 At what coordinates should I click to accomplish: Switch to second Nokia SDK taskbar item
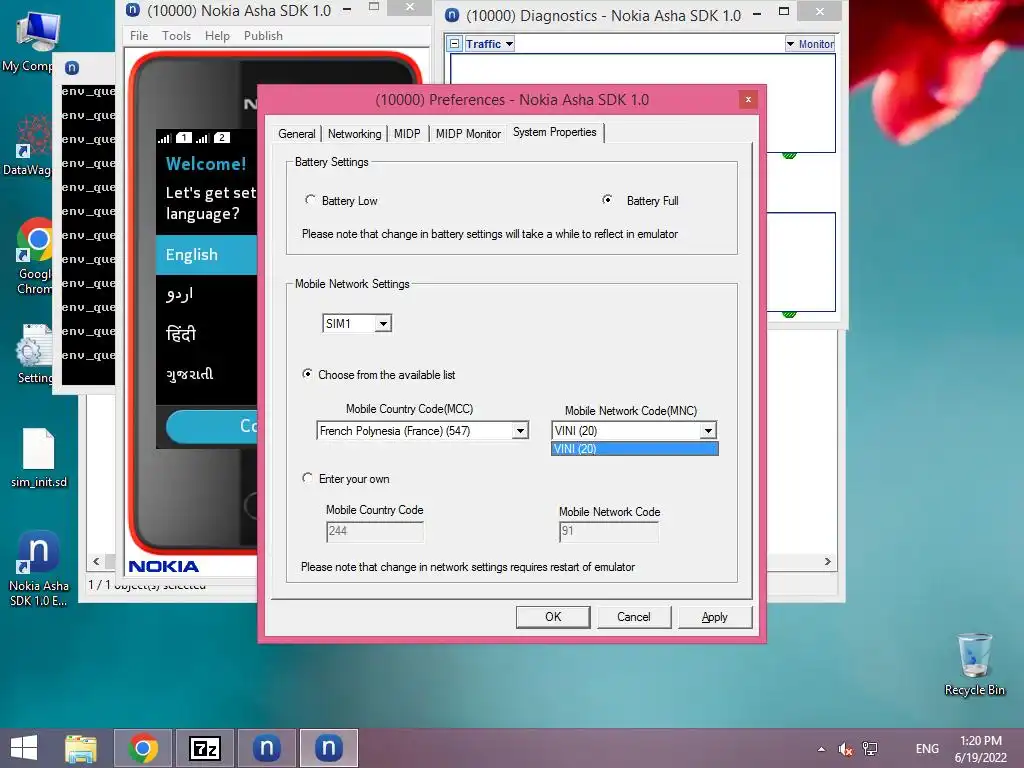tap(328, 748)
